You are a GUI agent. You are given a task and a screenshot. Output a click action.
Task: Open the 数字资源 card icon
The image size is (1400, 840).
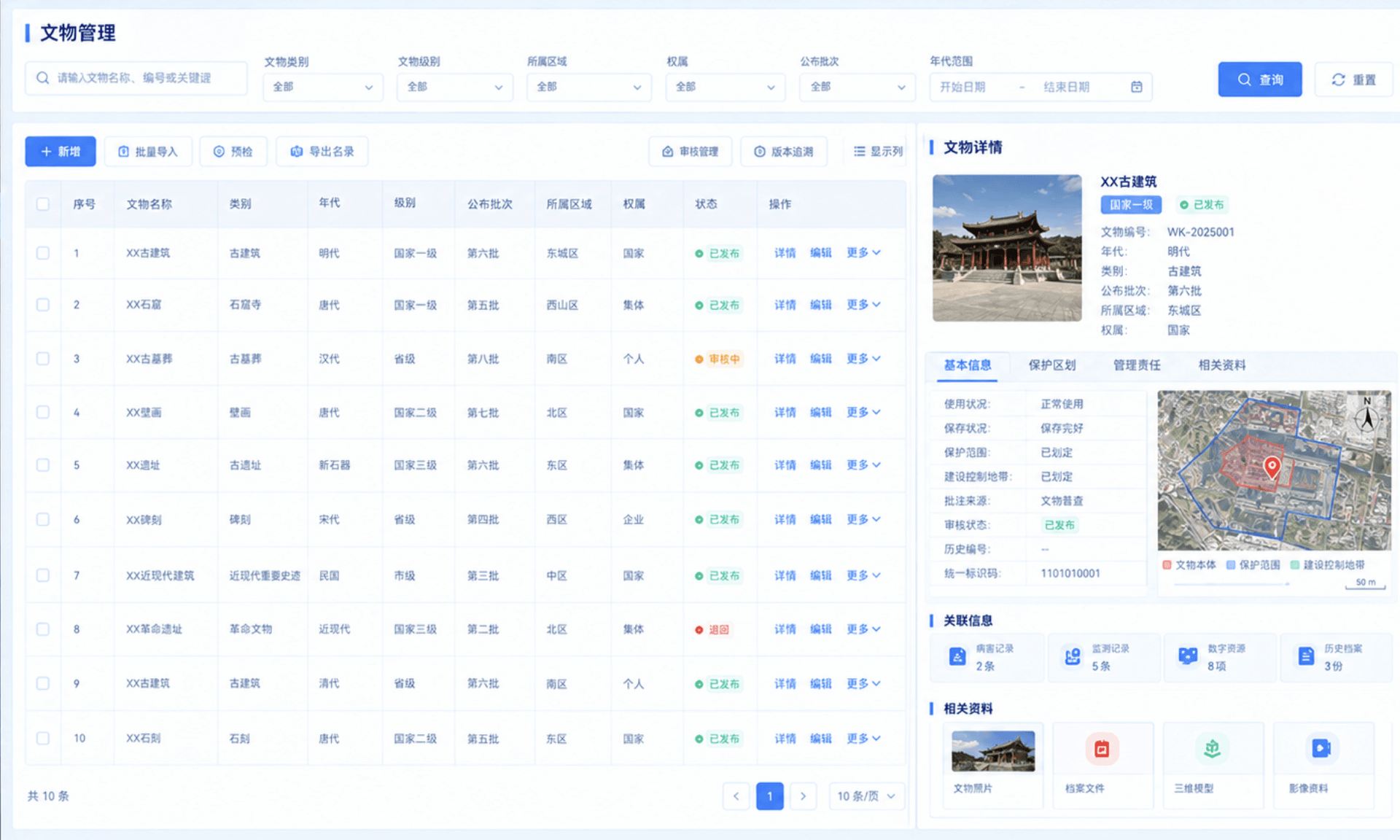click(x=1188, y=656)
